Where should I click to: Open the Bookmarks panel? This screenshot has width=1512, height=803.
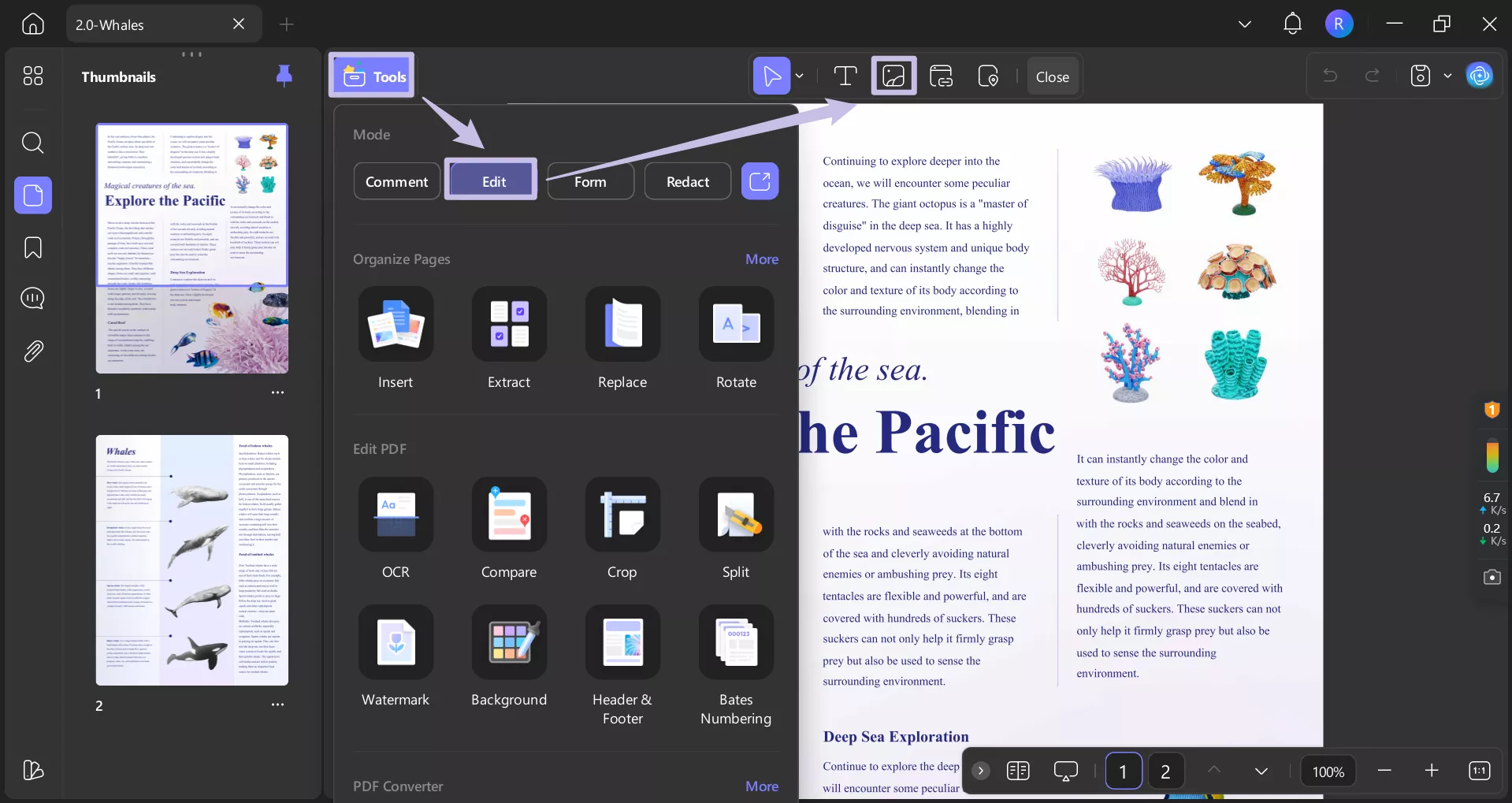32,247
